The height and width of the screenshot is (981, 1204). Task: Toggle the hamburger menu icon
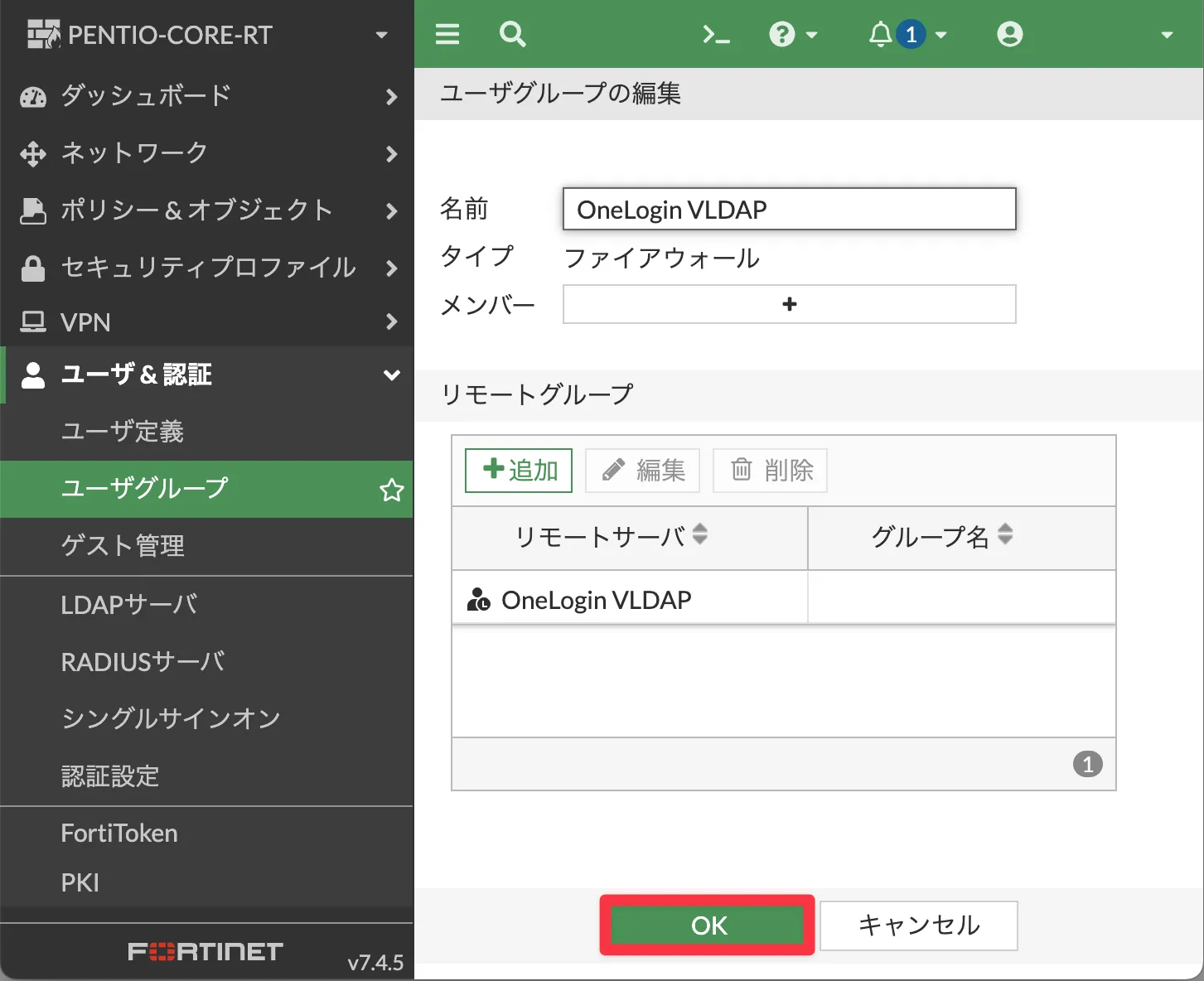coord(447,34)
